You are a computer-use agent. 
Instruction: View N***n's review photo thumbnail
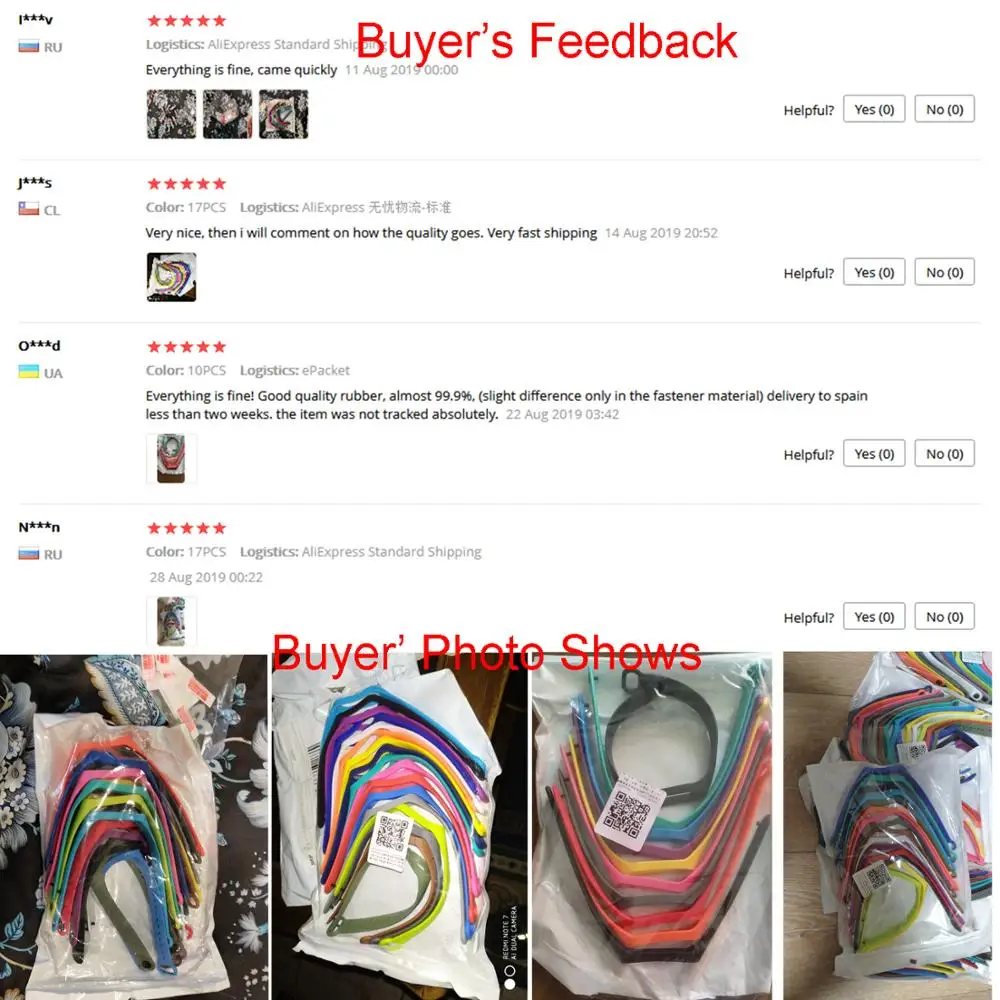point(172,622)
